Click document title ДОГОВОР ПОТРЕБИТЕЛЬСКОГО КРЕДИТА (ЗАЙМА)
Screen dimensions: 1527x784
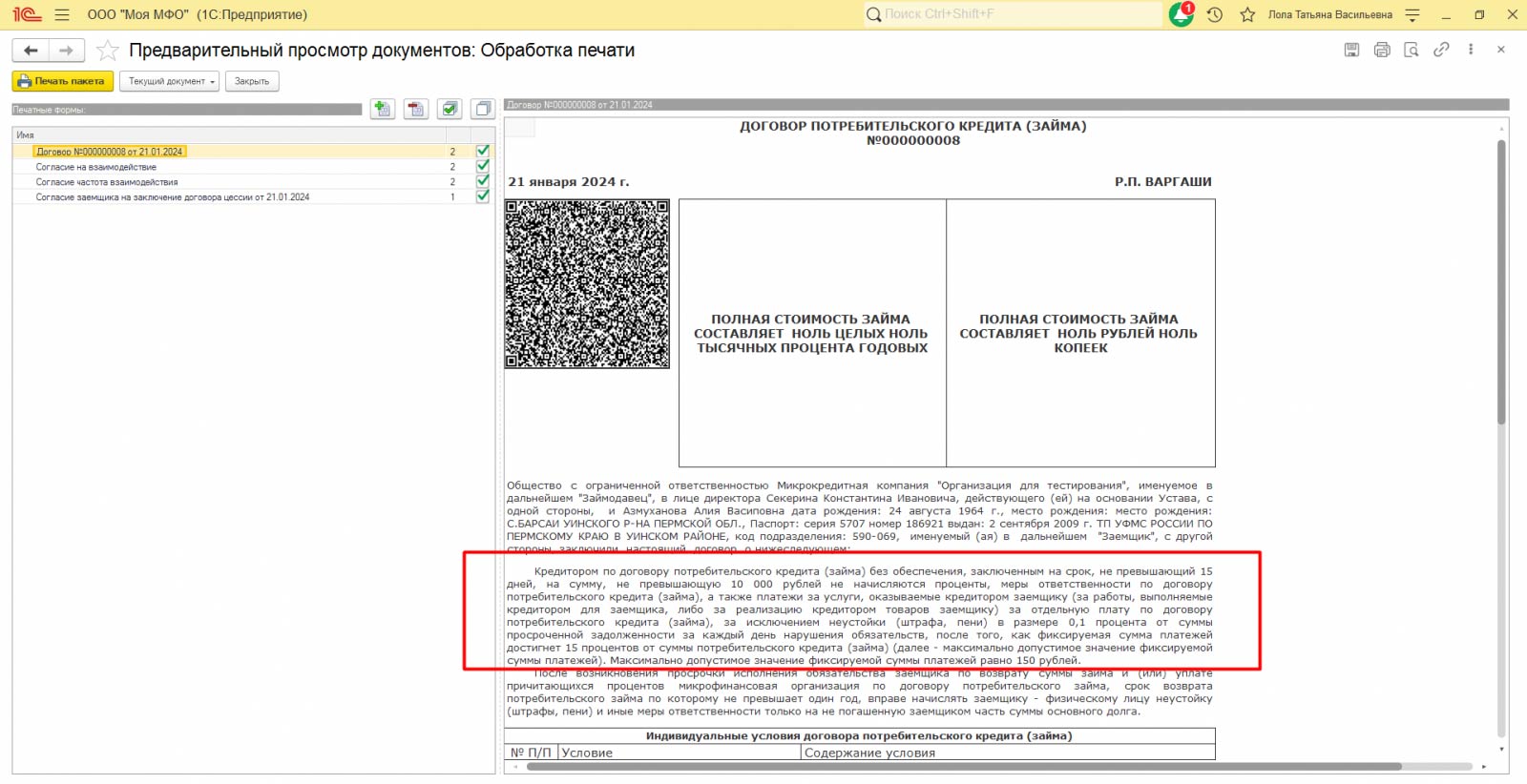[x=913, y=126]
